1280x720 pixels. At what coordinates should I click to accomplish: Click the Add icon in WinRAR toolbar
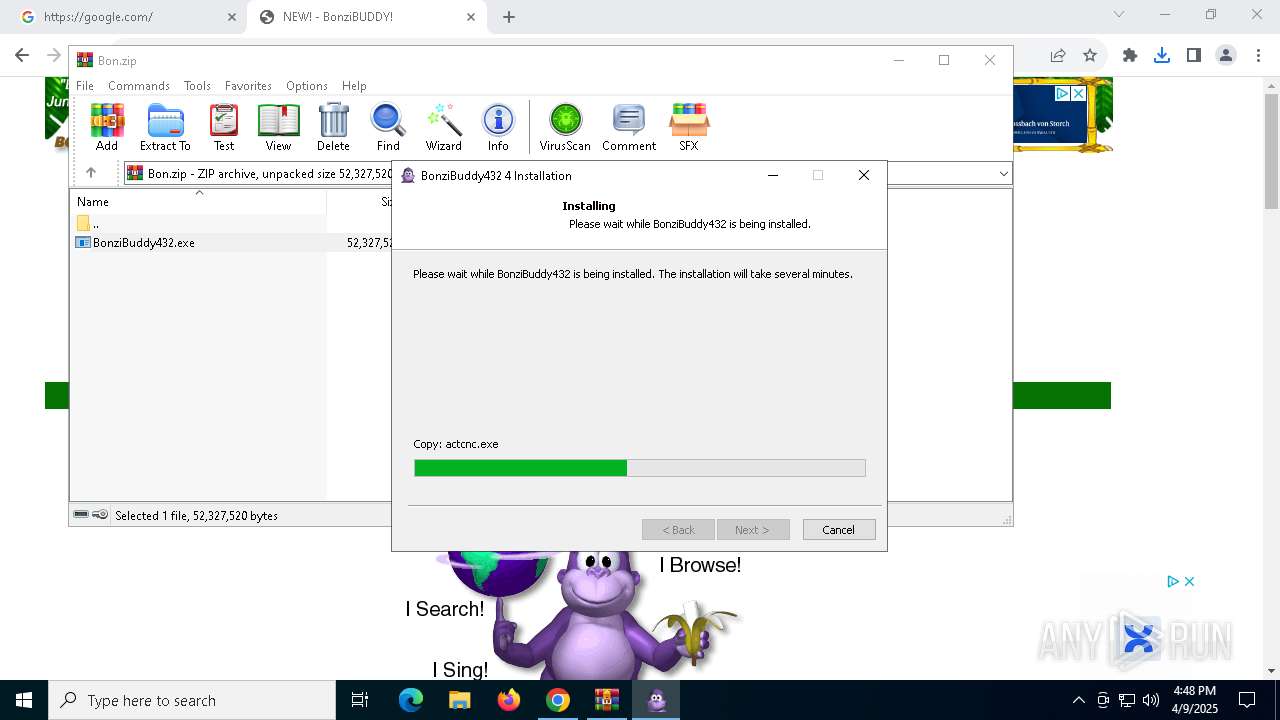click(107, 127)
